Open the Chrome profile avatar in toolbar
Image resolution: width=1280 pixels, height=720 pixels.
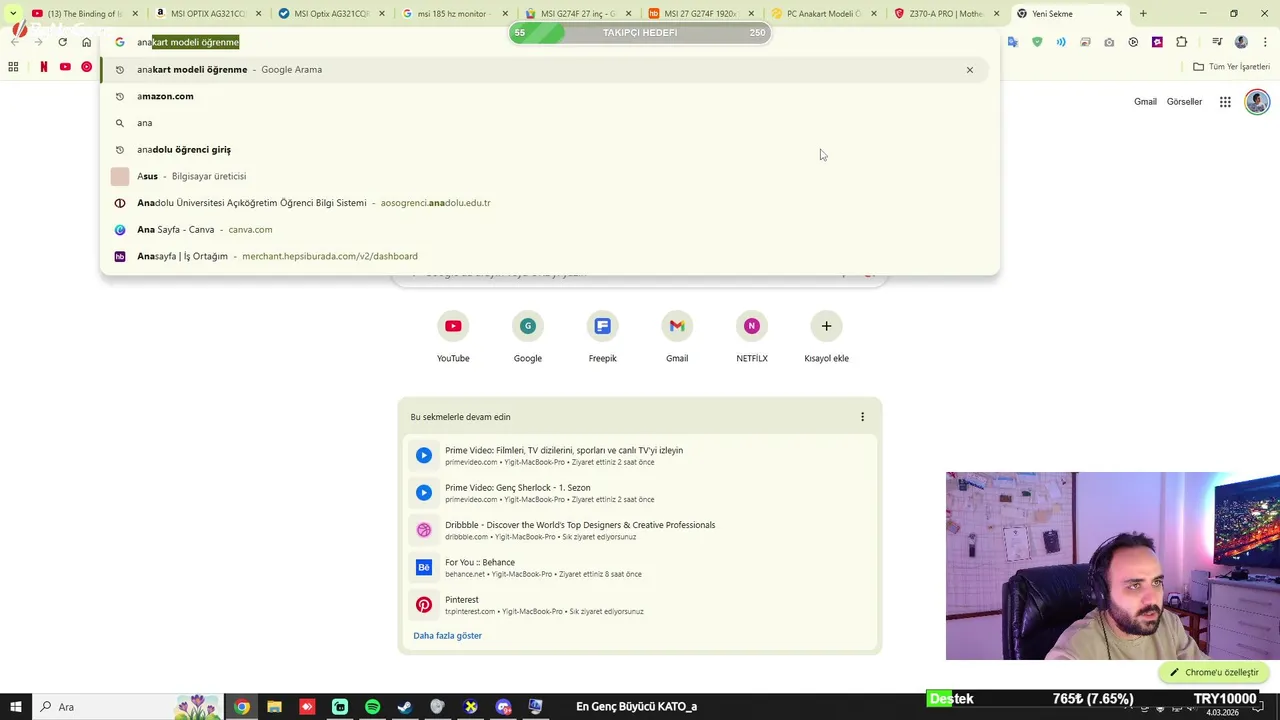(x=1241, y=42)
